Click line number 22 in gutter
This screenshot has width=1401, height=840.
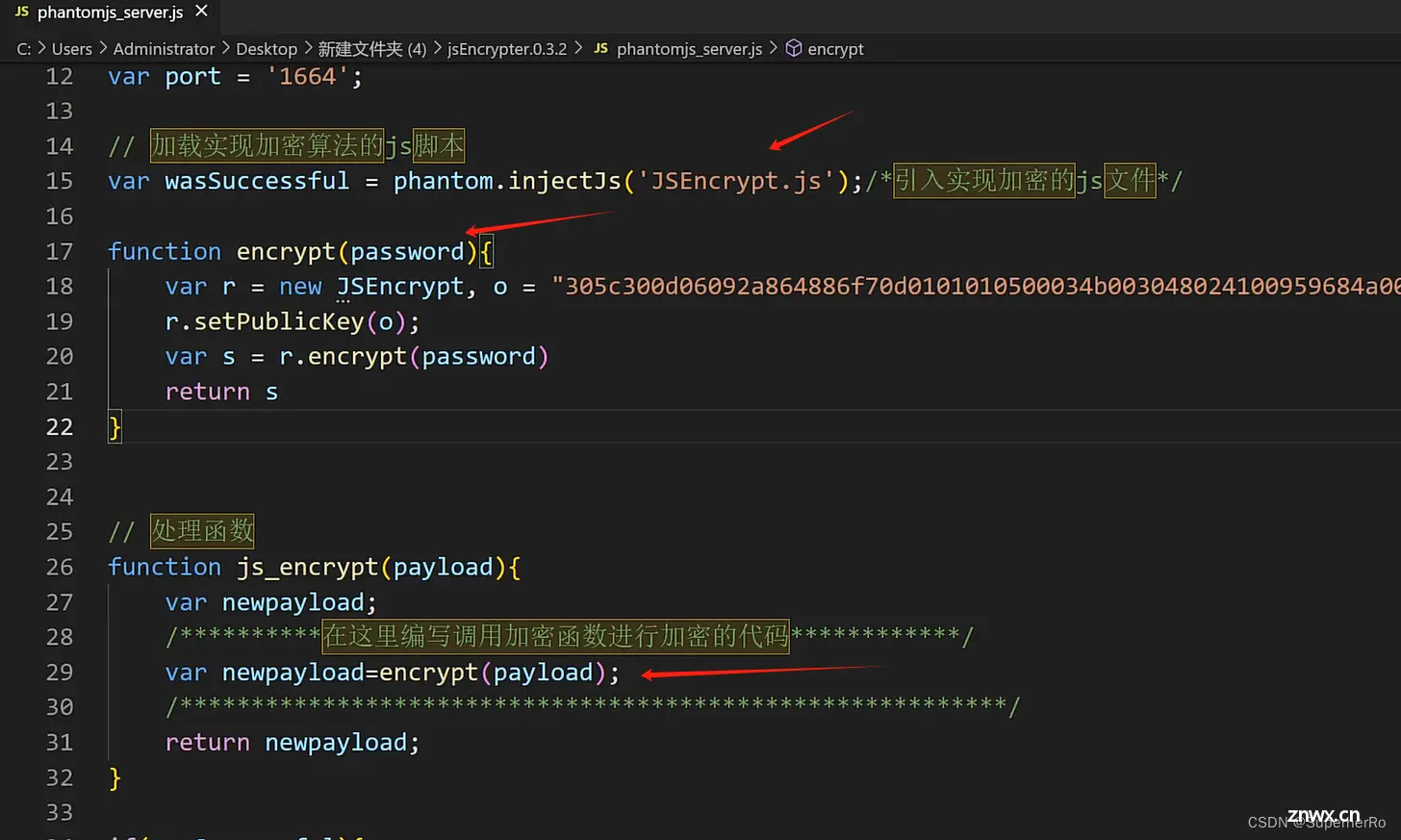coord(60,427)
